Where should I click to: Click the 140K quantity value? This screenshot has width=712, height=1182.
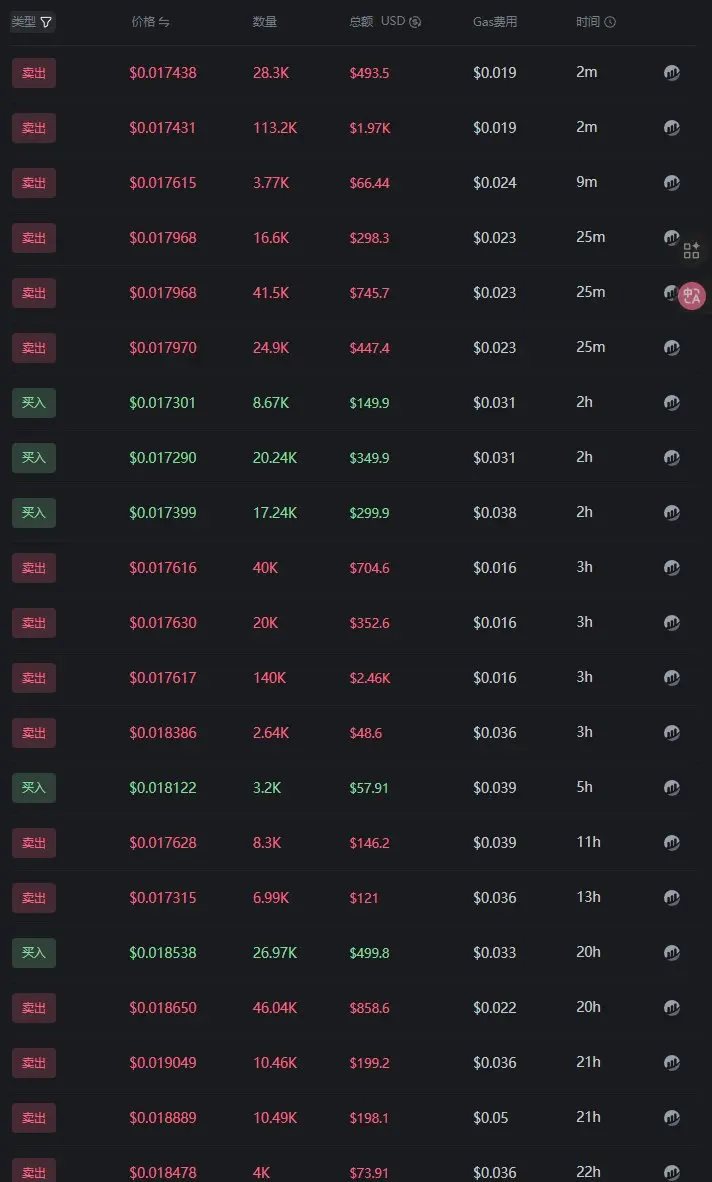click(269, 678)
